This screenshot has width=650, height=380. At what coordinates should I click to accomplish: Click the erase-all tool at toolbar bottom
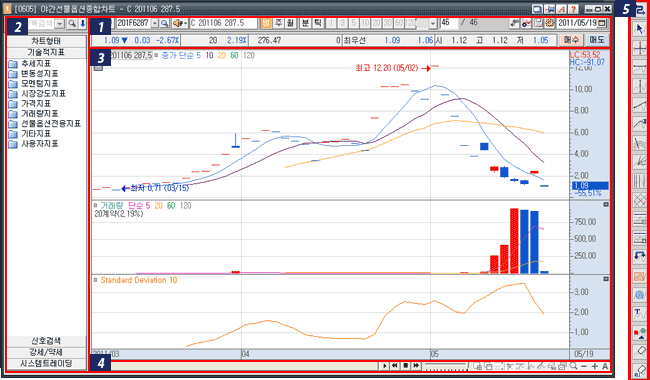coord(640,370)
